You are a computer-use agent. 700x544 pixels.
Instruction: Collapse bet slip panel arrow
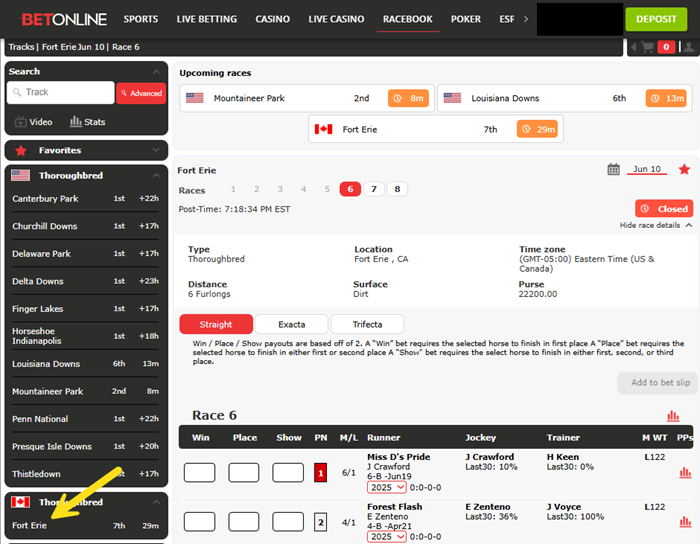pyautogui.click(x=633, y=47)
